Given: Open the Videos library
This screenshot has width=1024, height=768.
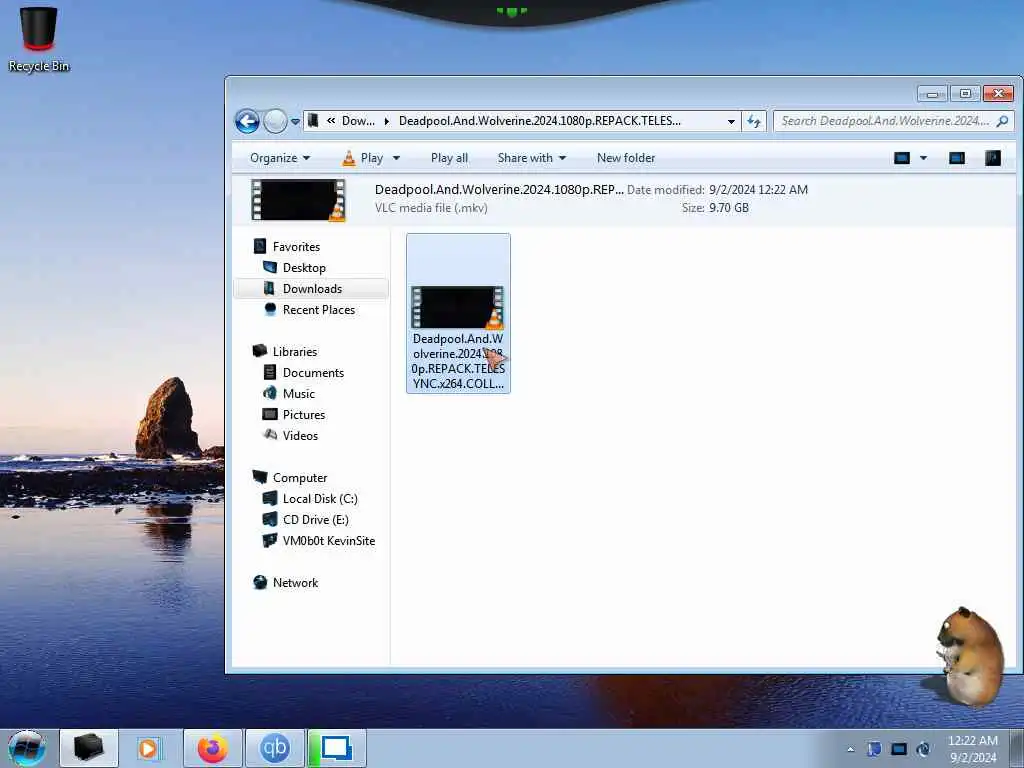Looking at the screenshot, I should coord(300,435).
